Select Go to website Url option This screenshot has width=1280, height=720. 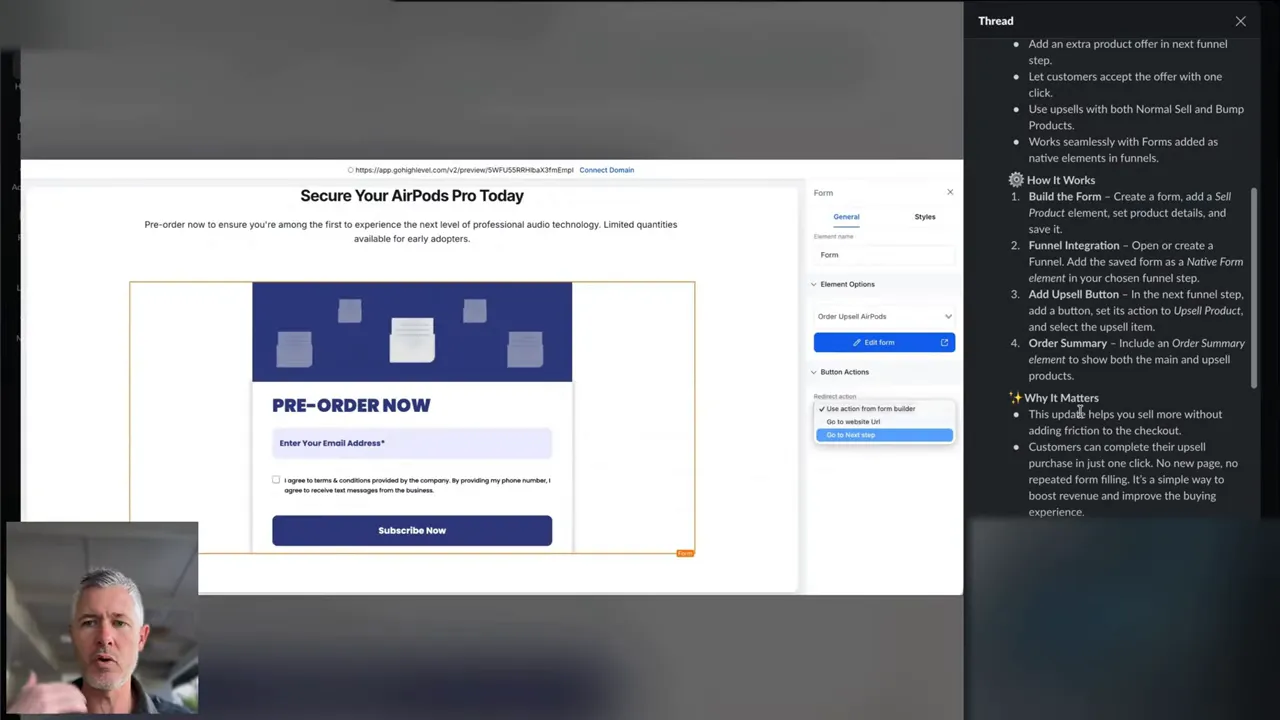pyautogui.click(x=884, y=422)
